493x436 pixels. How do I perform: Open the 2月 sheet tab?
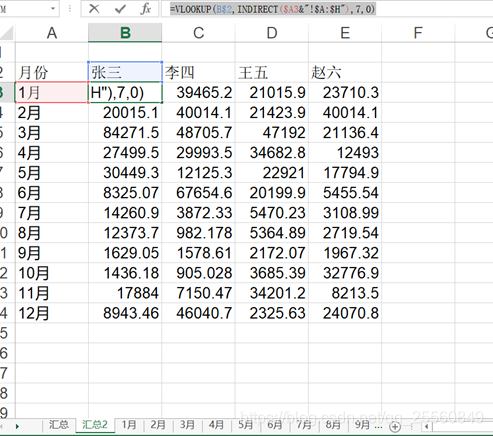(158, 425)
